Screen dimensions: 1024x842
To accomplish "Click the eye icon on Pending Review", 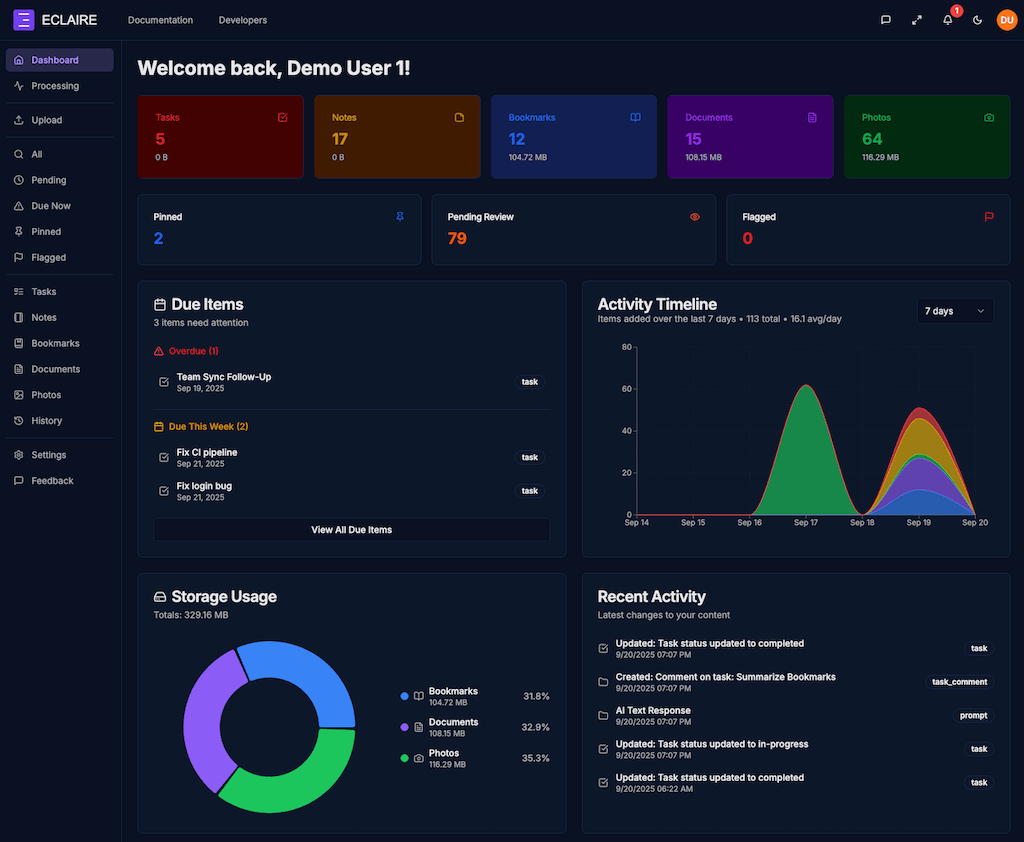I will click(x=695, y=216).
